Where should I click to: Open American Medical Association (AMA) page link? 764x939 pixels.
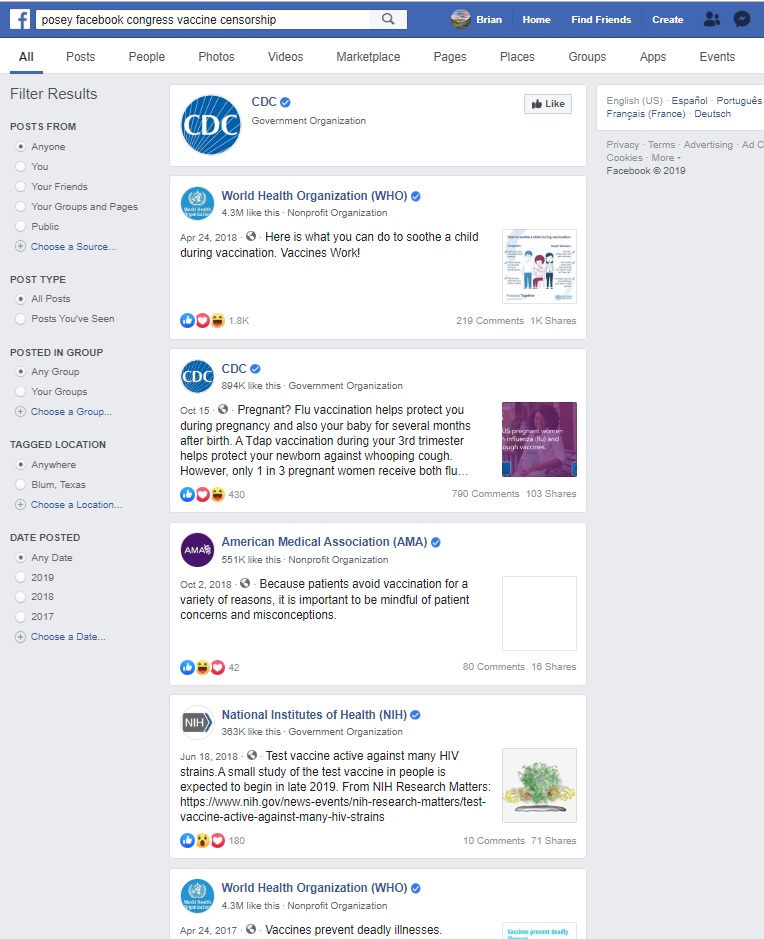tap(324, 542)
